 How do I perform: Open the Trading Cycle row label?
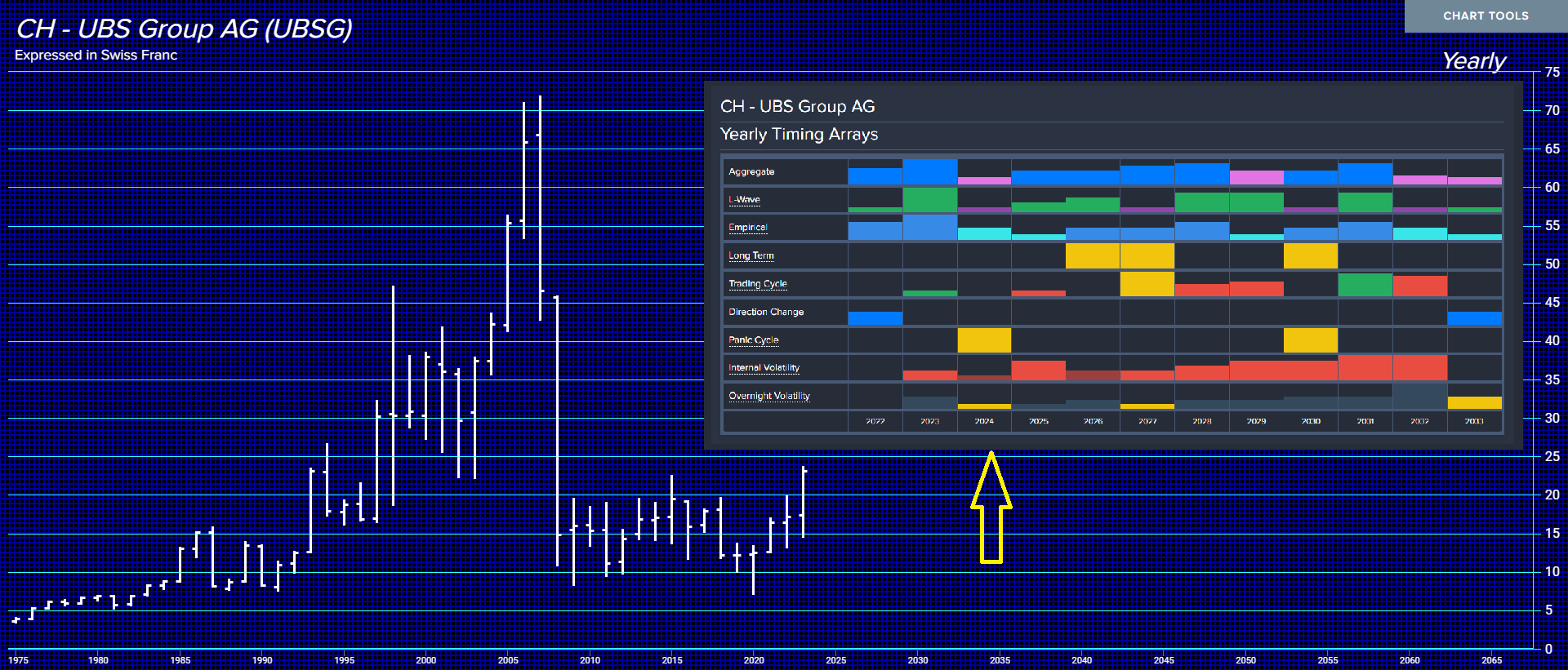758,283
